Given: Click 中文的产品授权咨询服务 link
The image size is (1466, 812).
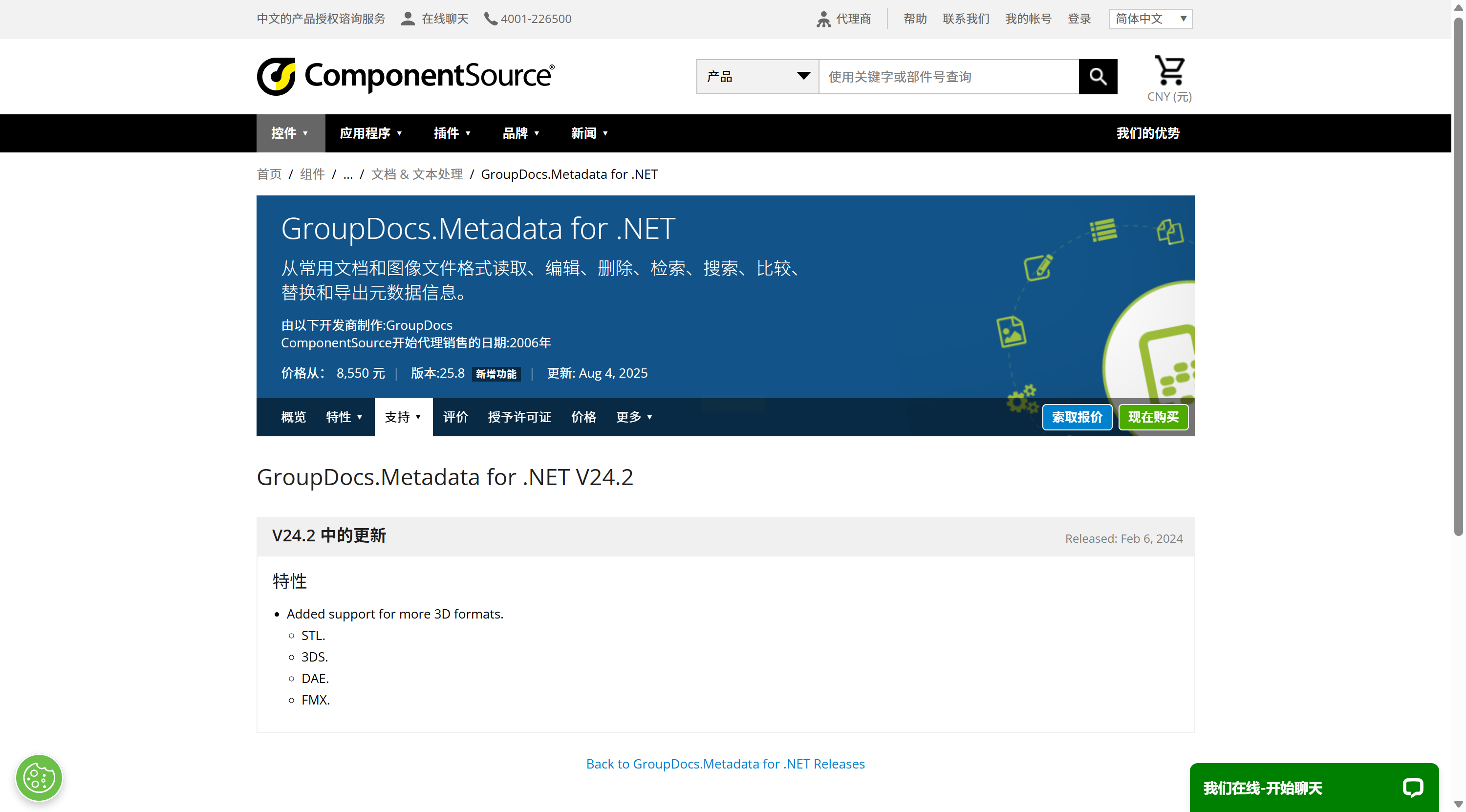Looking at the screenshot, I should [321, 19].
